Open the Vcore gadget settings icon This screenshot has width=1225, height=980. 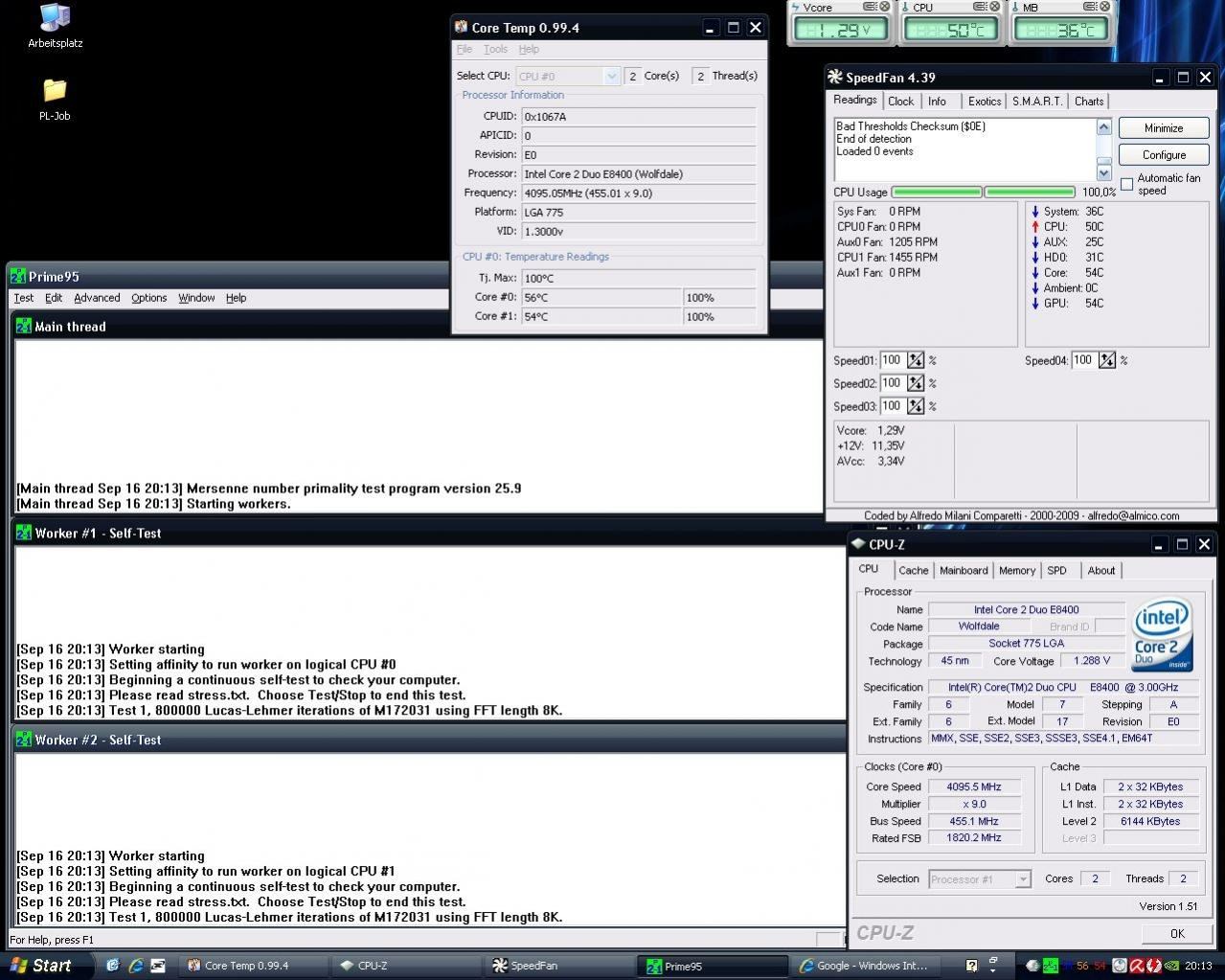click(x=870, y=8)
